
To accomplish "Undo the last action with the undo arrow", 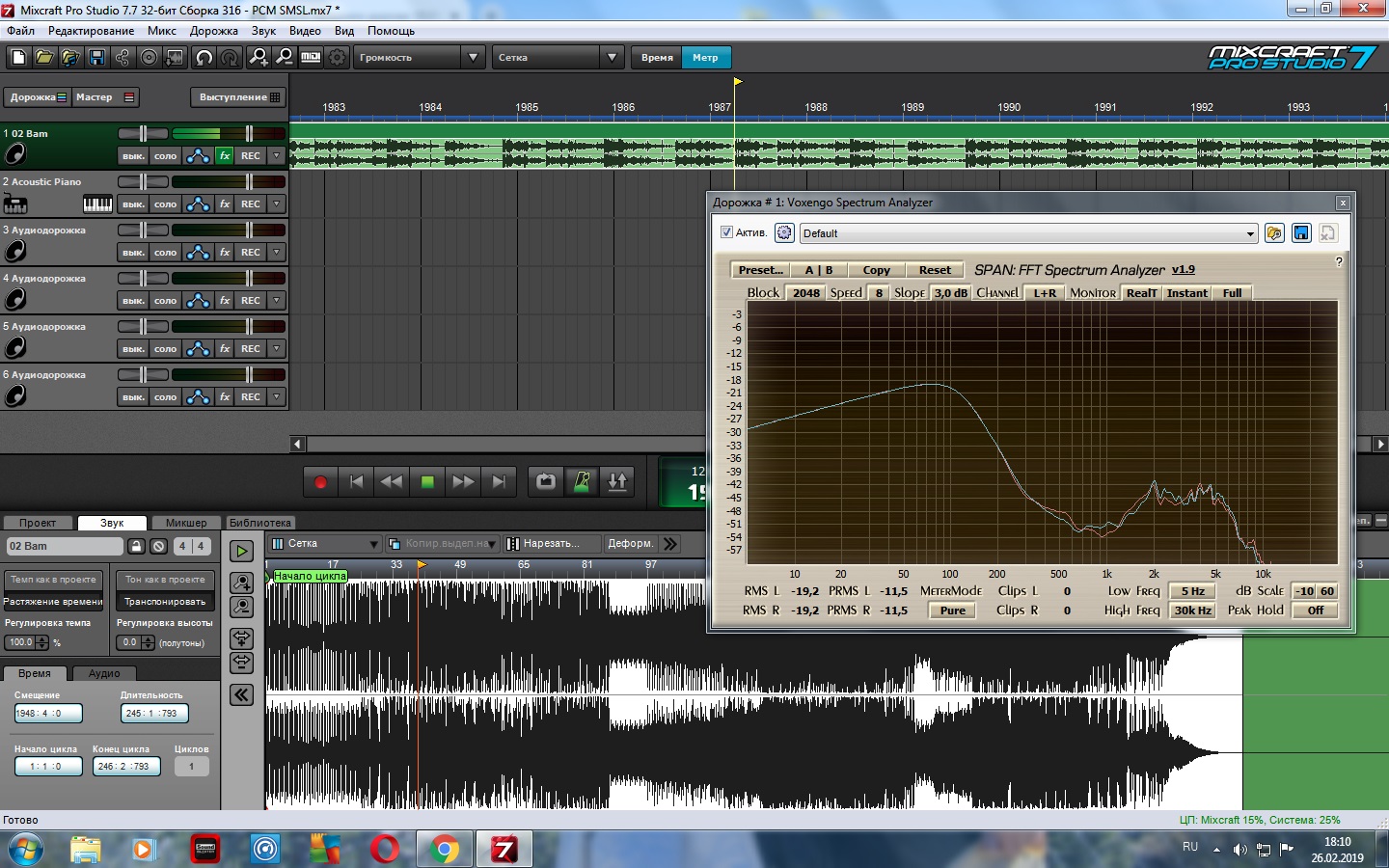I will coord(204,58).
